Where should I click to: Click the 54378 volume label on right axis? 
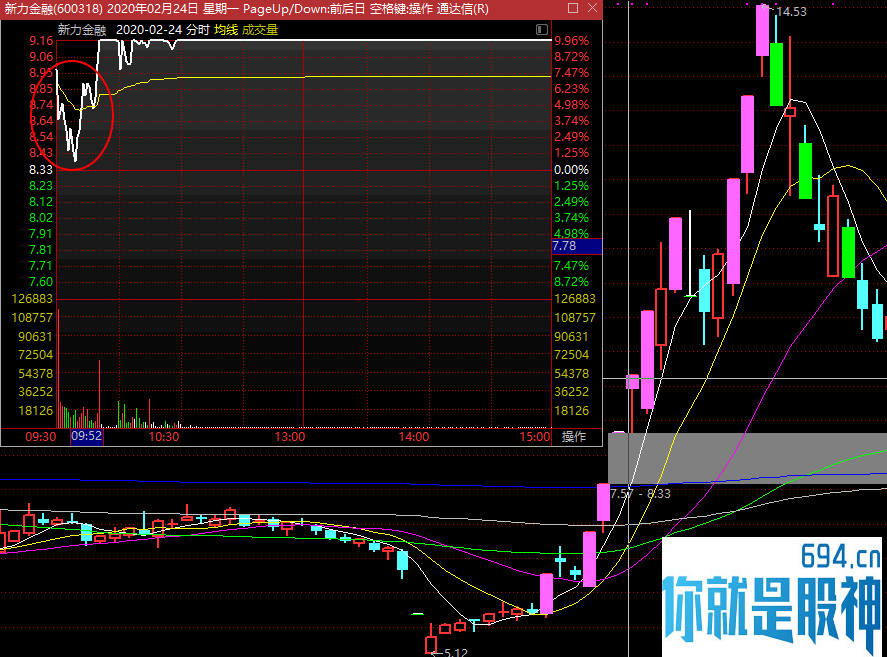(572, 373)
